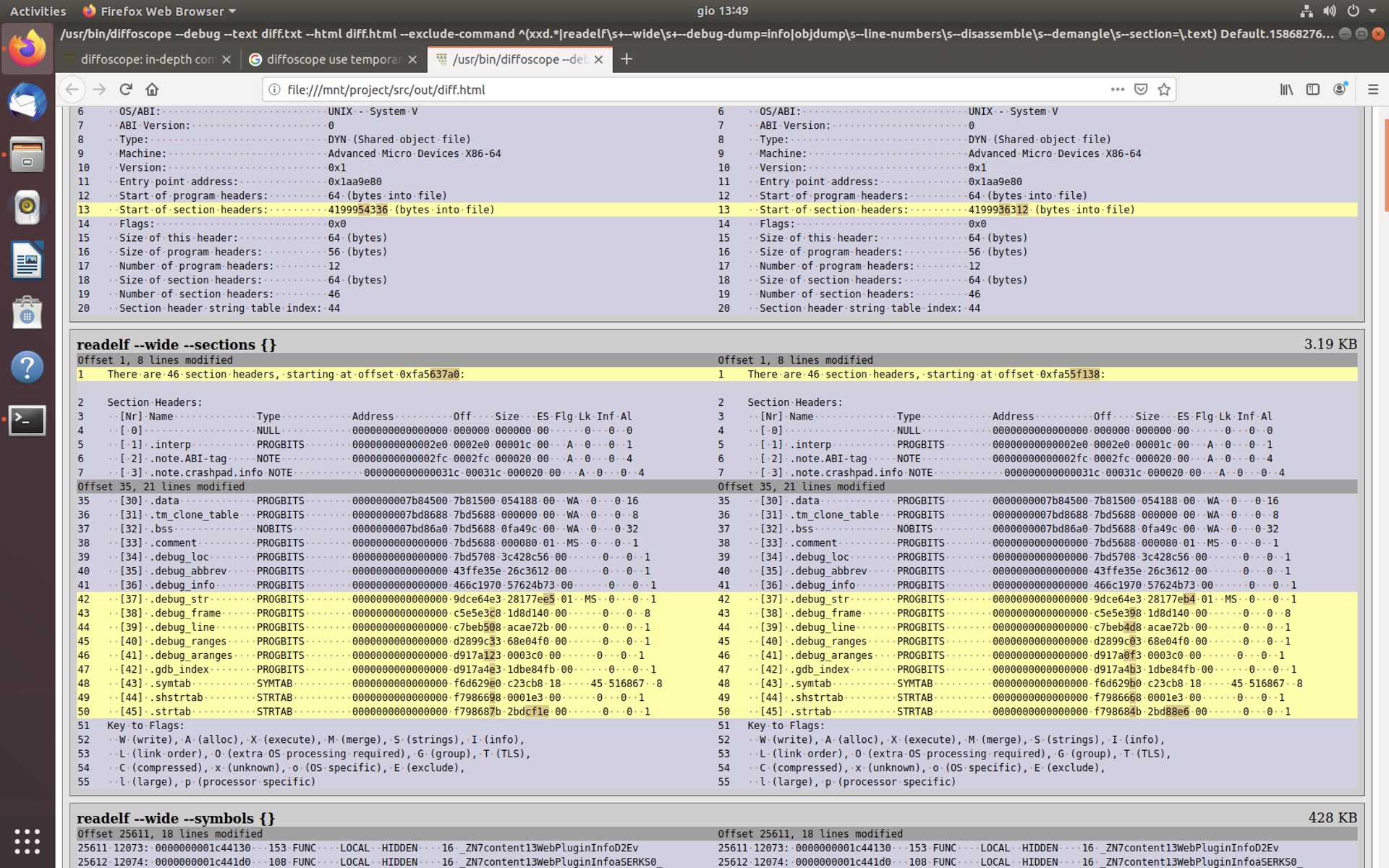Open volume indicator in top bar
Viewport: 1389px width, 868px height.
point(1329,11)
